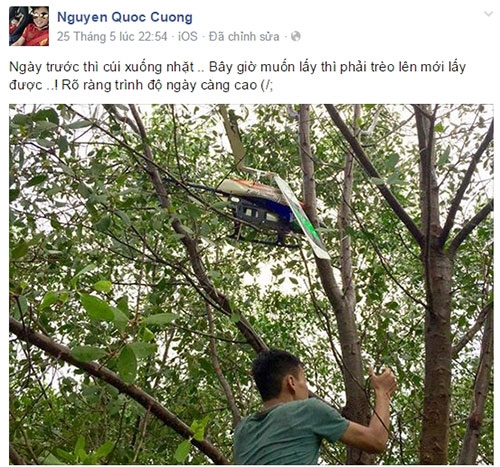View edit history via Đã chỉnh sửa
This screenshot has width=500, height=467.
coord(244,36)
